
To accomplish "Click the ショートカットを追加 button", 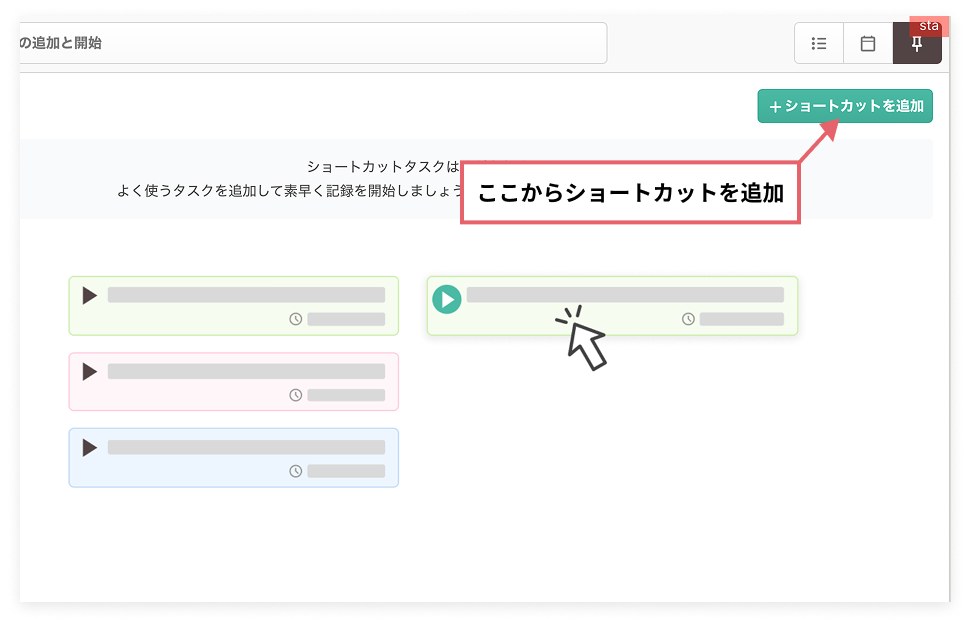I will pyautogui.click(x=844, y=105).
